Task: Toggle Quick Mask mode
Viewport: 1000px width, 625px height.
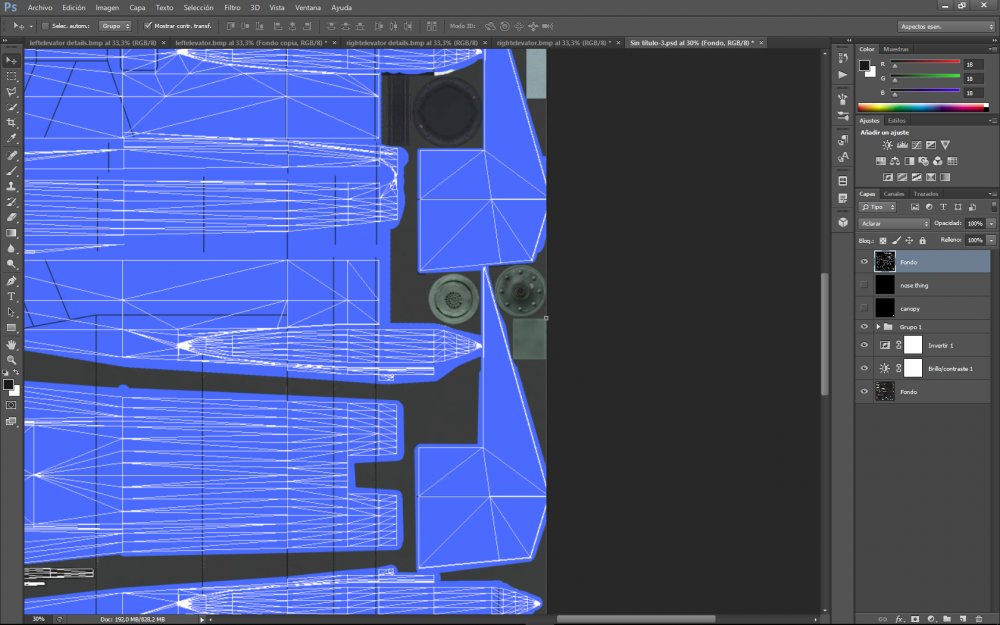Action: [11, 405]
